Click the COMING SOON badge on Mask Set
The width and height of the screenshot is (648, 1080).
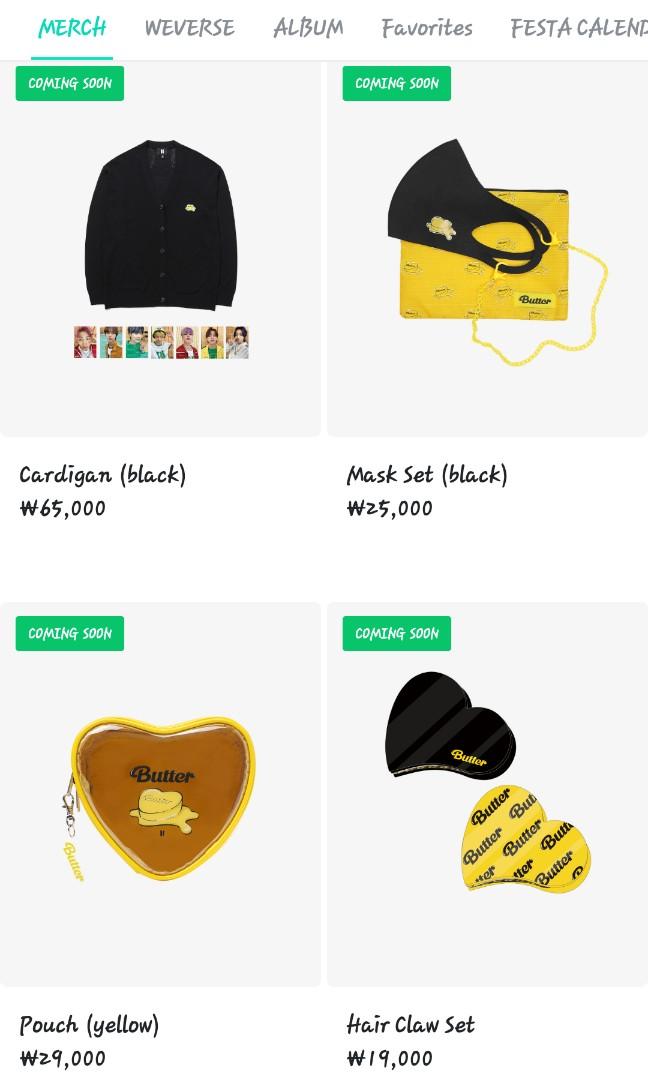point(397,83)
